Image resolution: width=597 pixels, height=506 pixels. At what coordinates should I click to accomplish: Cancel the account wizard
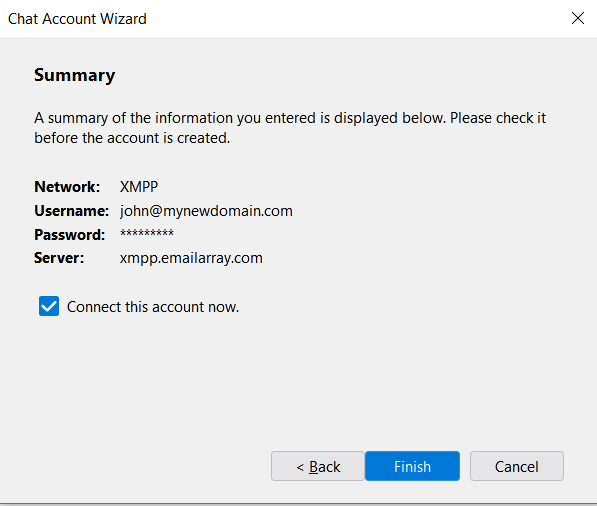[x=517, y=466]
